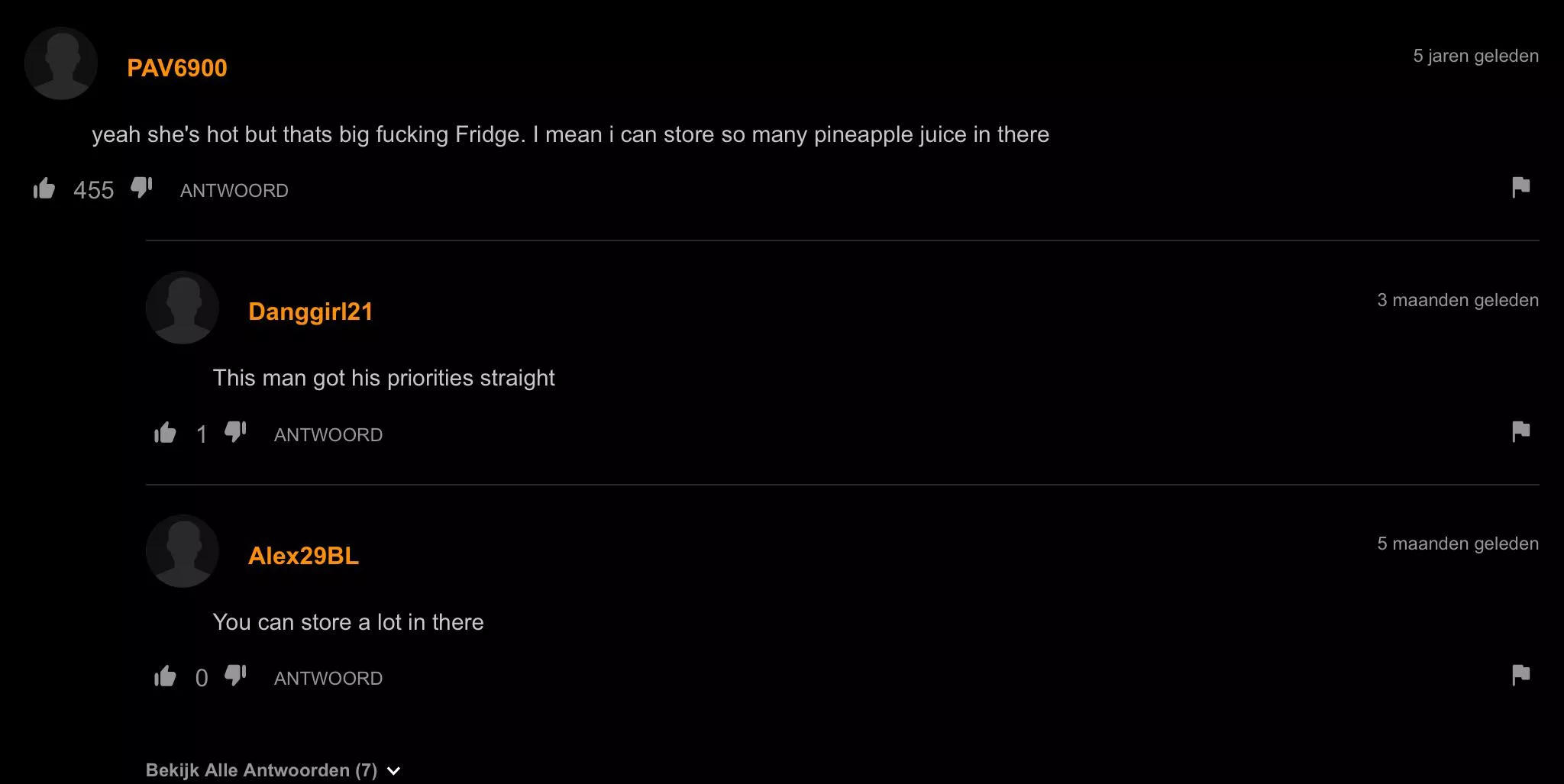Dislike PAV6900's comment with thumbs down
The width and height of the screenshot is (1564, 784).
(x=141, y=188)
